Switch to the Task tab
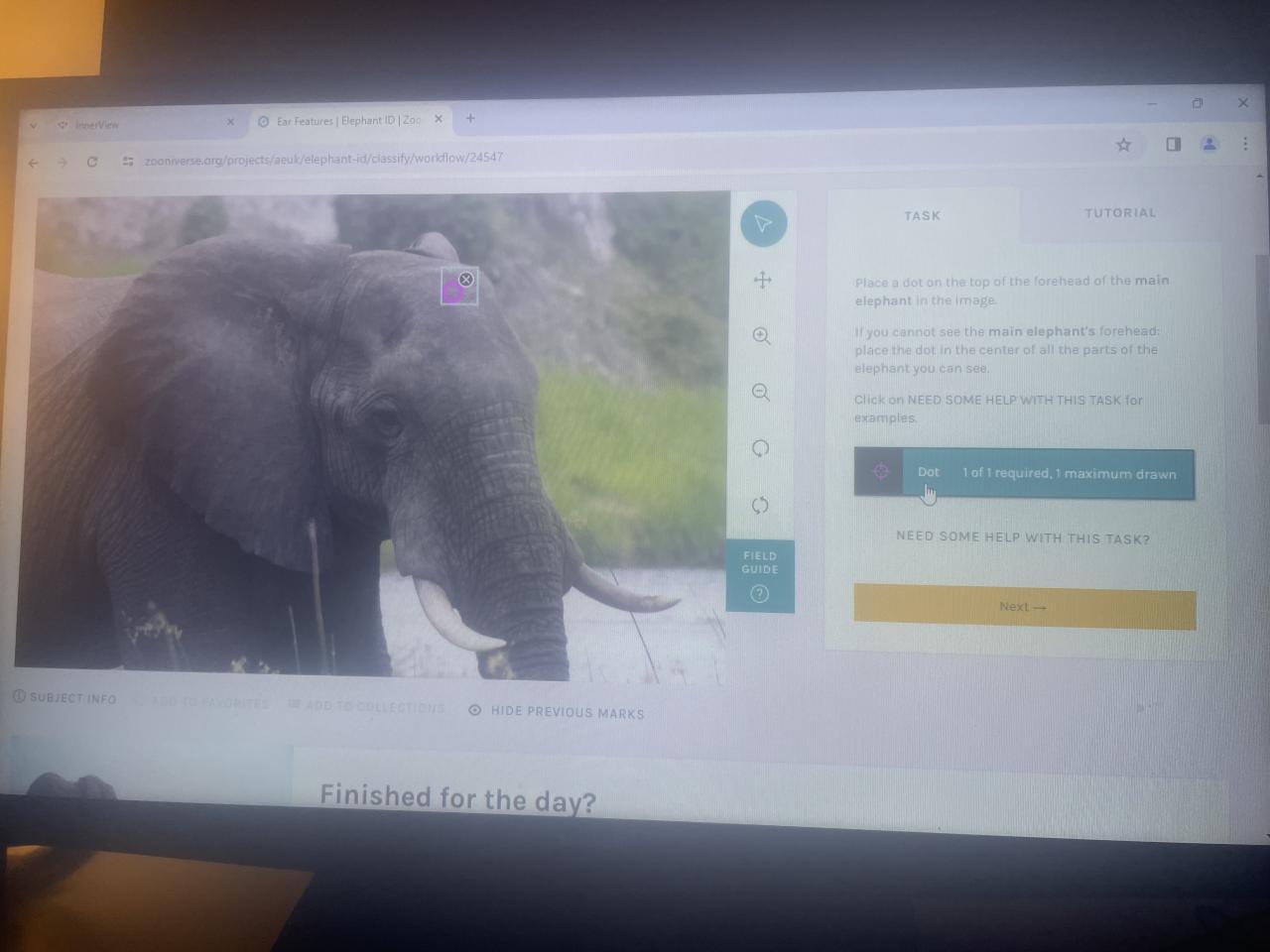The width and height of the screenshot is (1270, 952). pos(922,215)
